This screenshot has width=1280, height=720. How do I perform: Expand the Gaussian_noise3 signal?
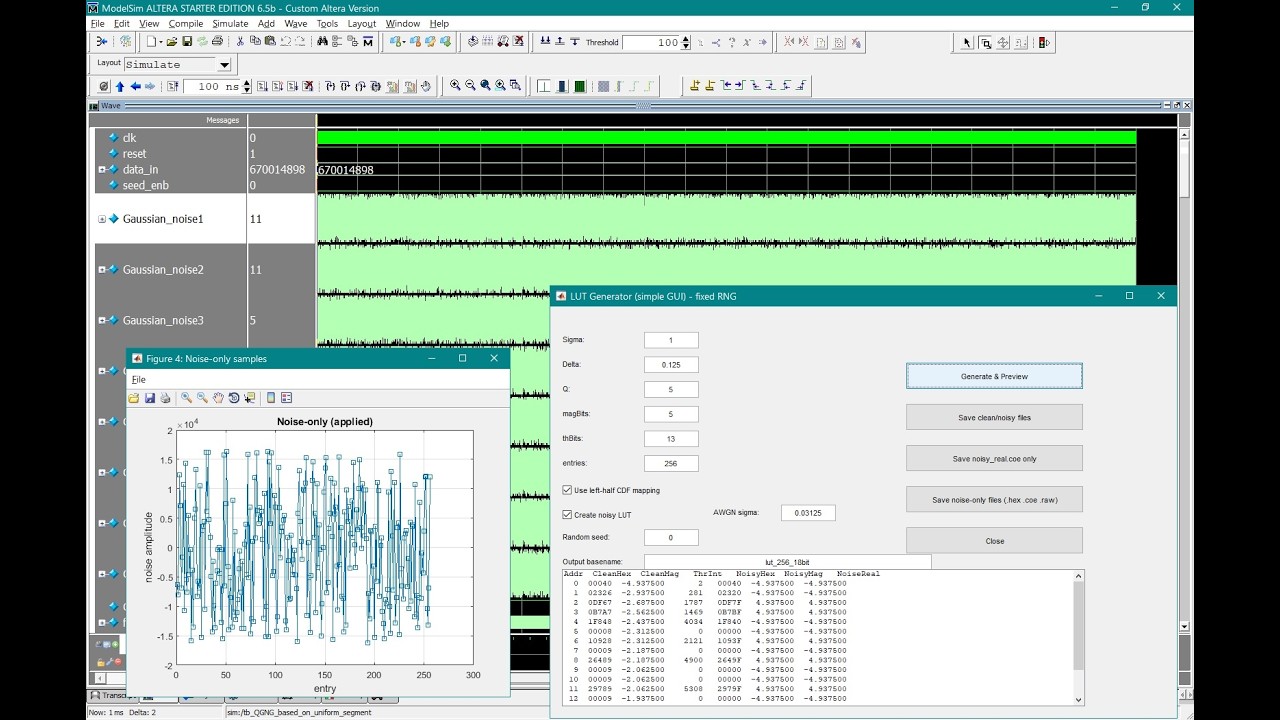tap(102, 321)
